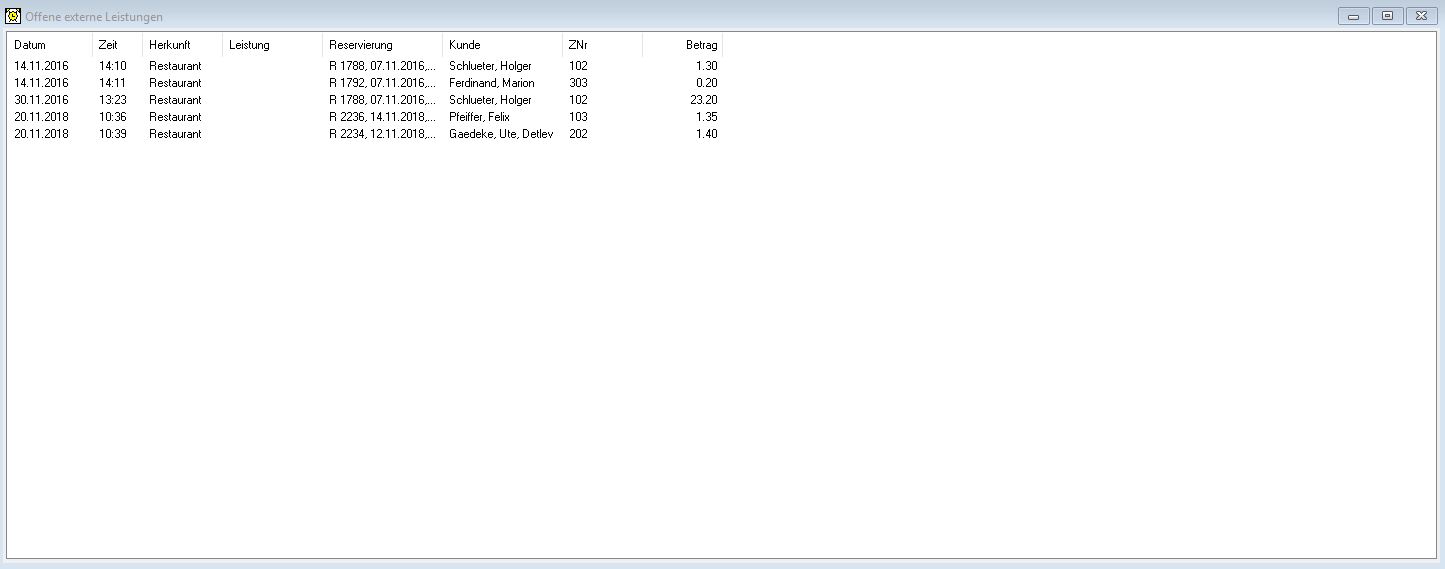Click Restaurant in the 10:39 row
This screenshot has width=1445, height=569.
175,134
